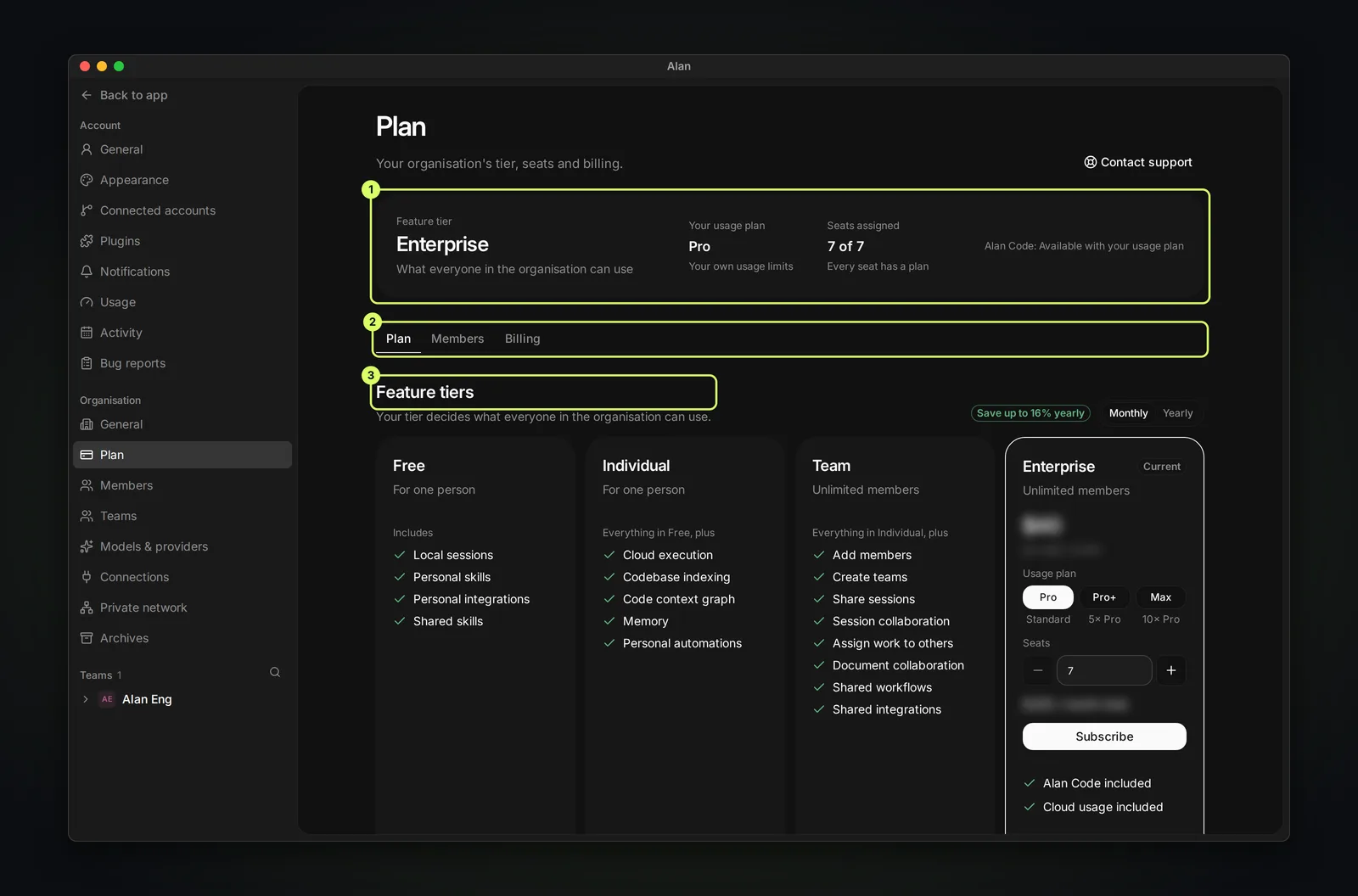Click the Cloud usage included row
This screenshot has height=896, width=1358.
pos(1093,807)
